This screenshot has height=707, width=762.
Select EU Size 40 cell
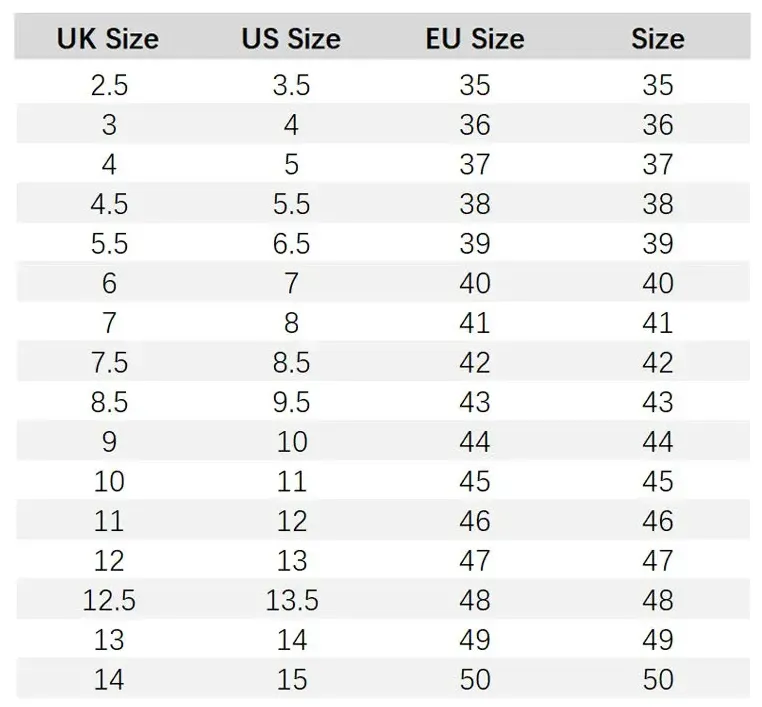tap(475, 283)
